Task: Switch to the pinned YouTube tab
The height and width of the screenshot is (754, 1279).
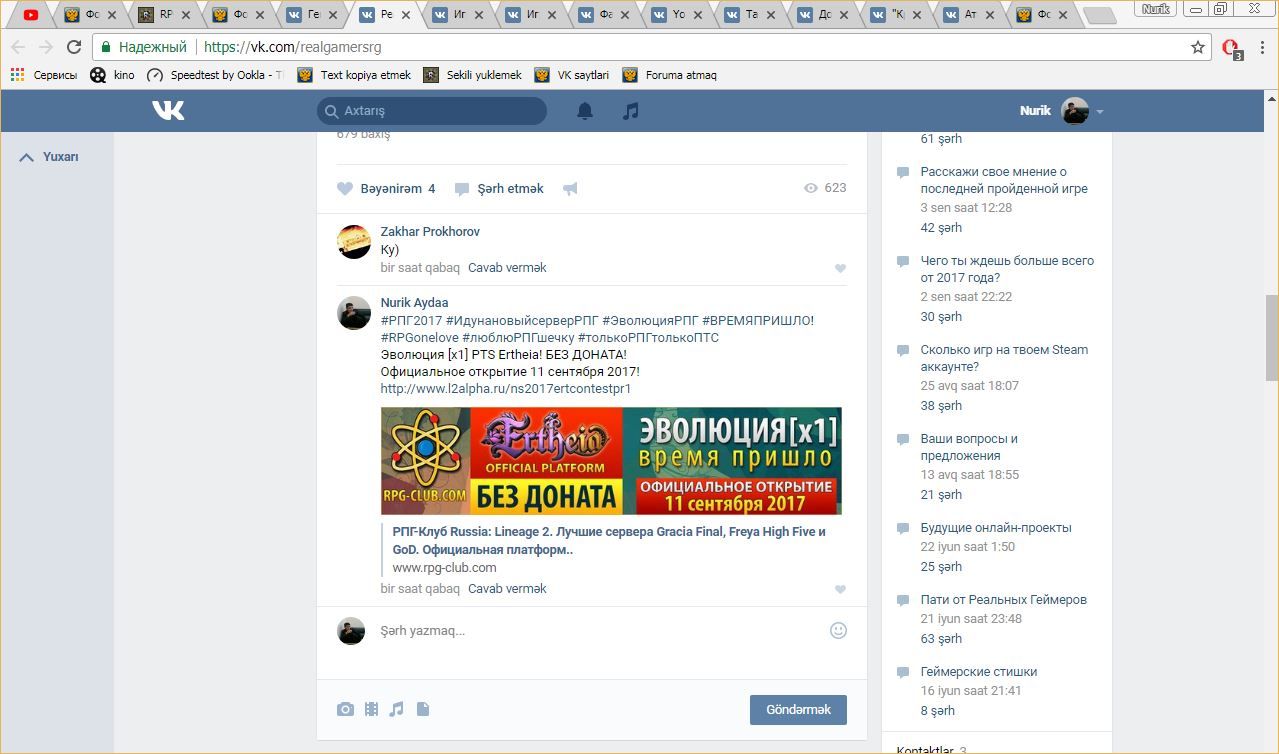Action: 31,15
